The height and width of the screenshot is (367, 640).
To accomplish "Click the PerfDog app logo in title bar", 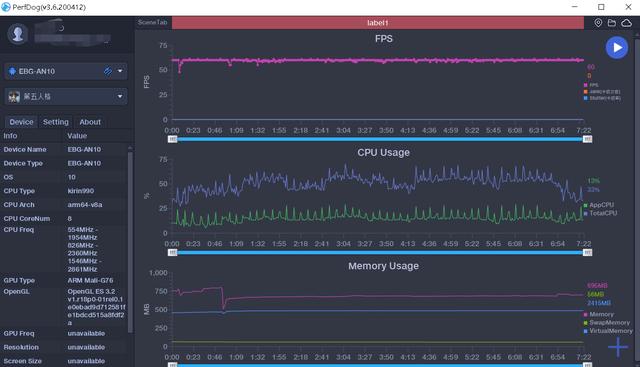I will (6, 7).
